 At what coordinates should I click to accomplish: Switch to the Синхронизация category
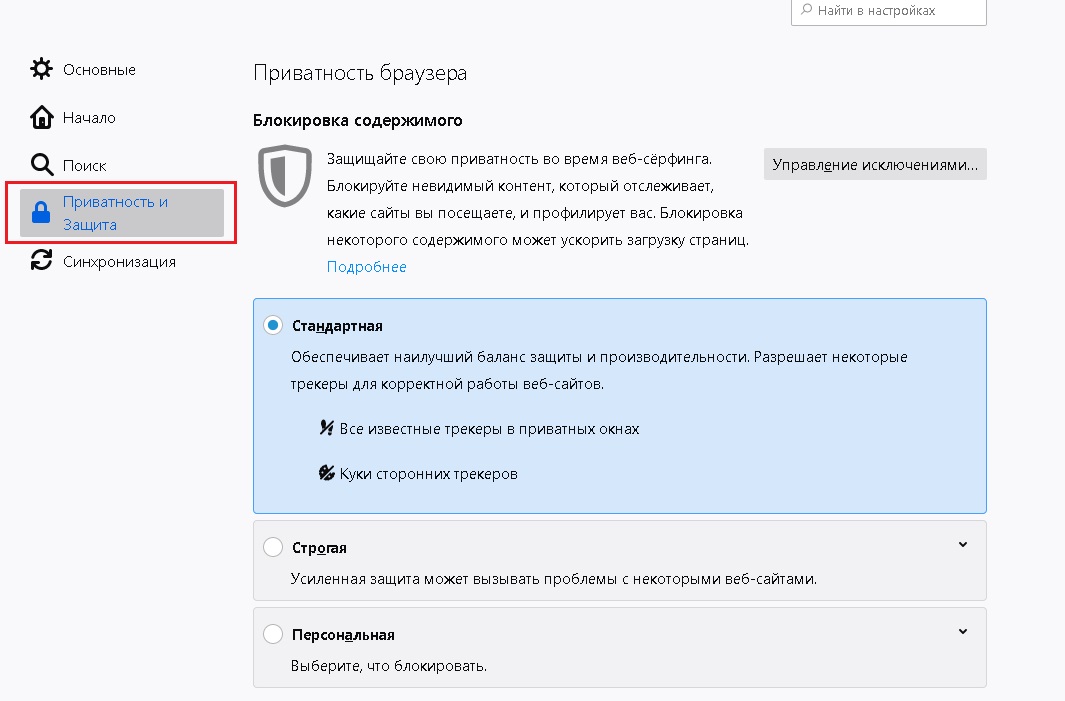122,261
